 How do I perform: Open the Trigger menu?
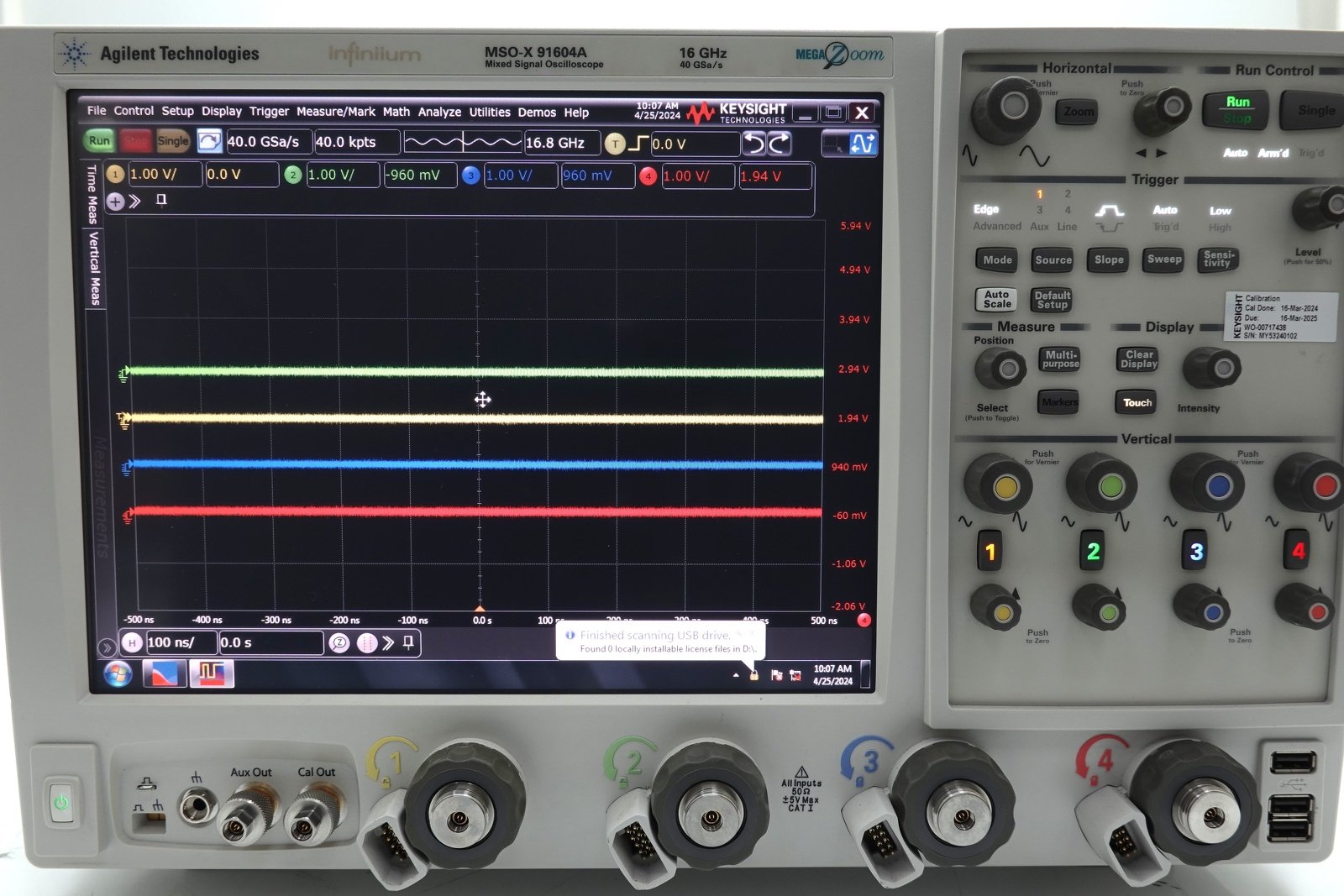click(x=269, y=111)
